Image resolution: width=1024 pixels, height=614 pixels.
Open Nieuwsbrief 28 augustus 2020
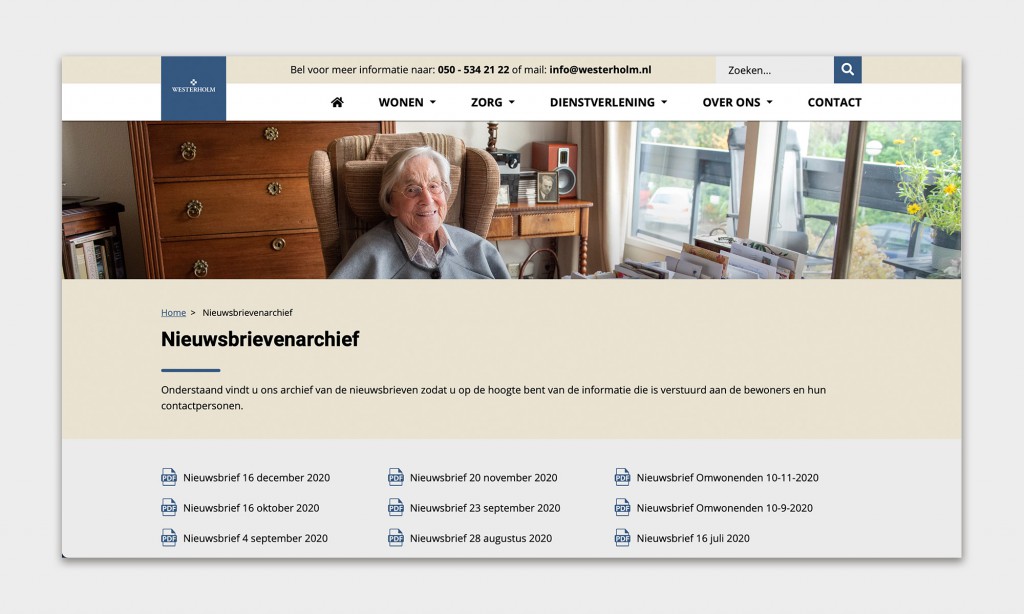pyautogui.click(x=481, y=538)
